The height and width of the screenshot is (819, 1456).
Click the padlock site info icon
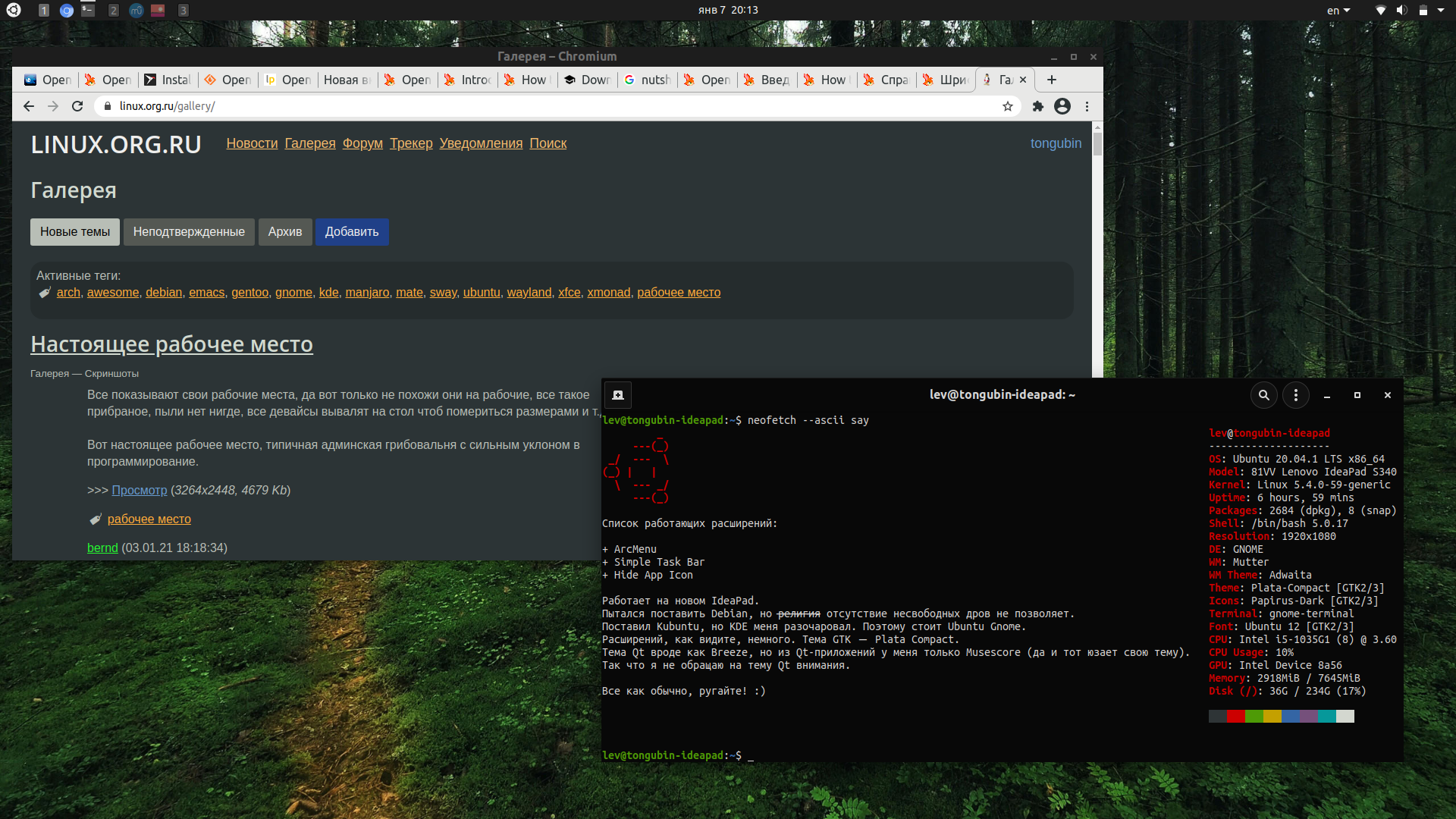[x=108, y=106]
